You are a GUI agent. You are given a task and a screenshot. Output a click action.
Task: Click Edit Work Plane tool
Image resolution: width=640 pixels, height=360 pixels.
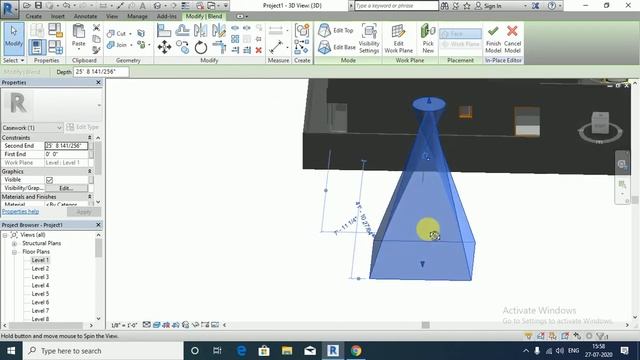pos(398,38)
